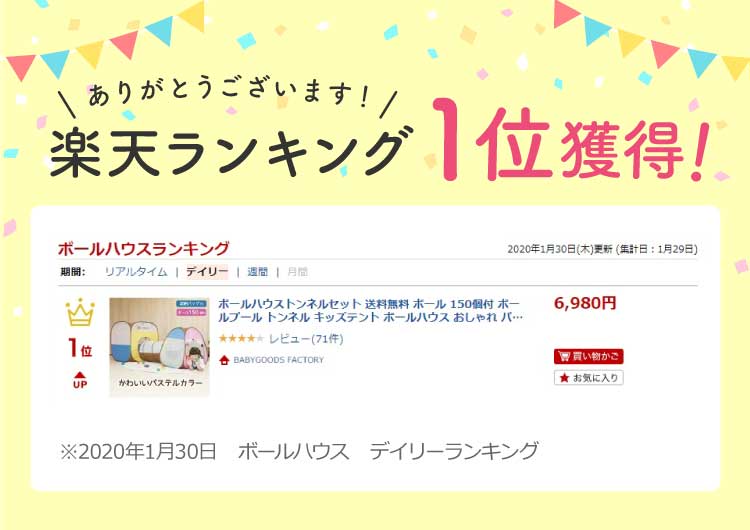Click the shopping cart icon in 買い物かご
The width and height of the screenshot is (750, 530).
(564, 356)
